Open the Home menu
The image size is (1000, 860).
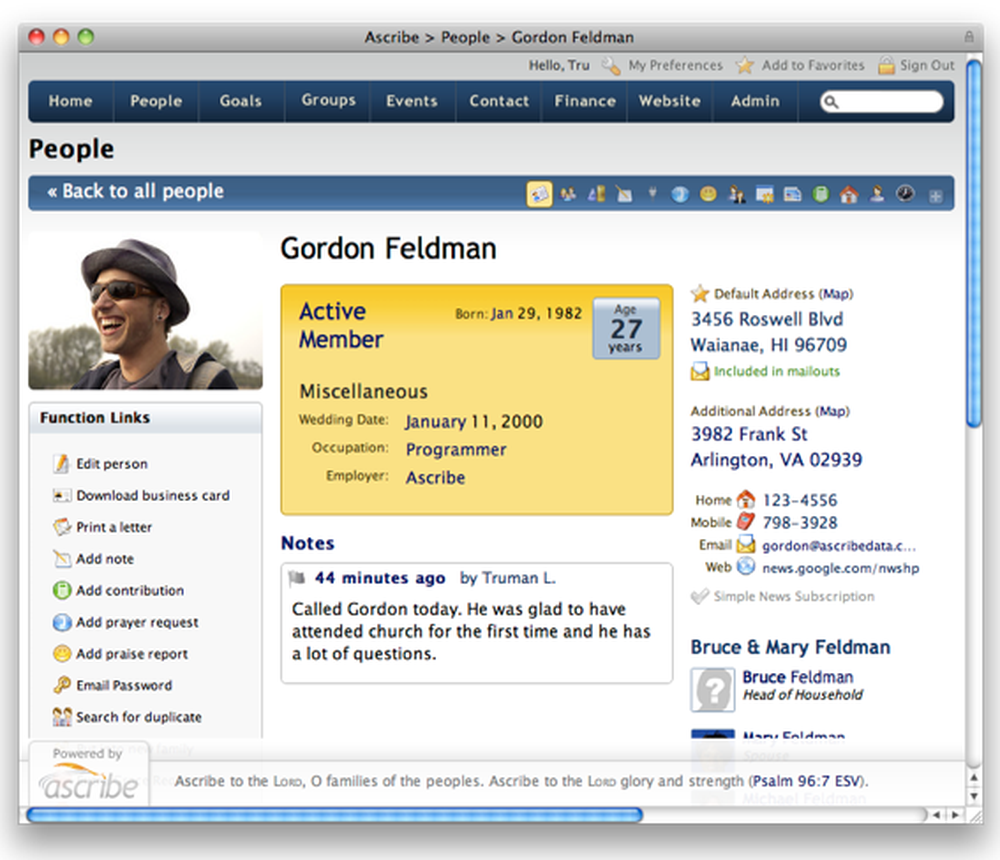tap(70, 101)
